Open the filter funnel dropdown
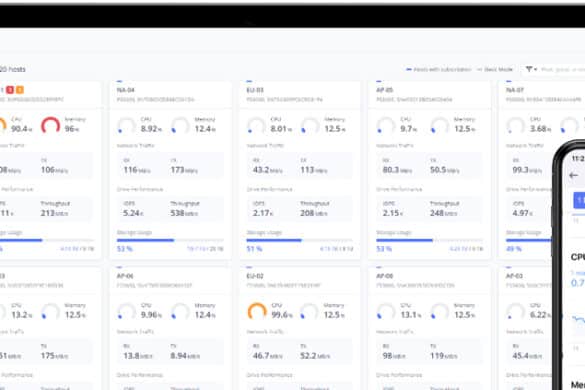 tap(531, 69)
